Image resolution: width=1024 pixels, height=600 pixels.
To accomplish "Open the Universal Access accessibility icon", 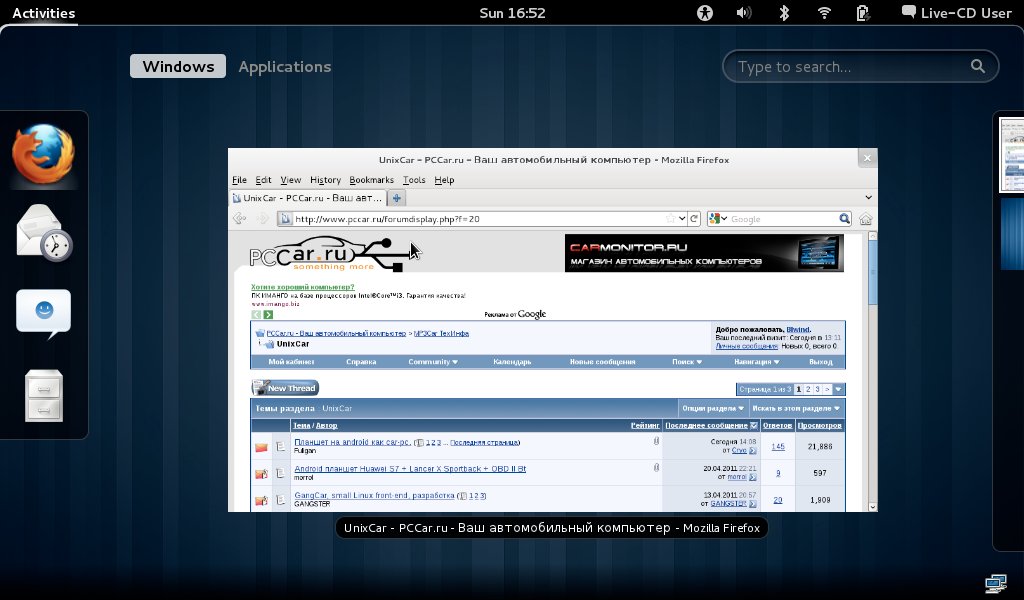I will (x=705, y=13).
